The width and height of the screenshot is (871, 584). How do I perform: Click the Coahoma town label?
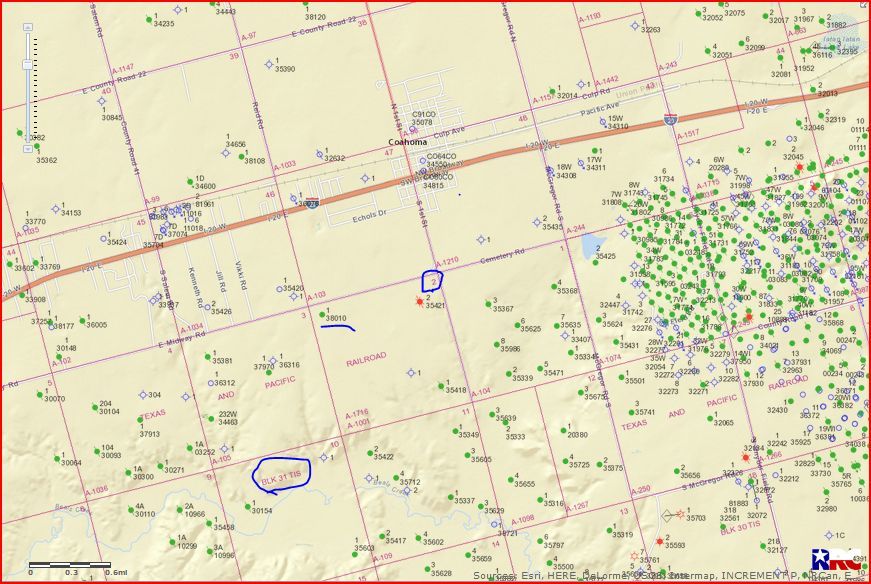[407, 142]
